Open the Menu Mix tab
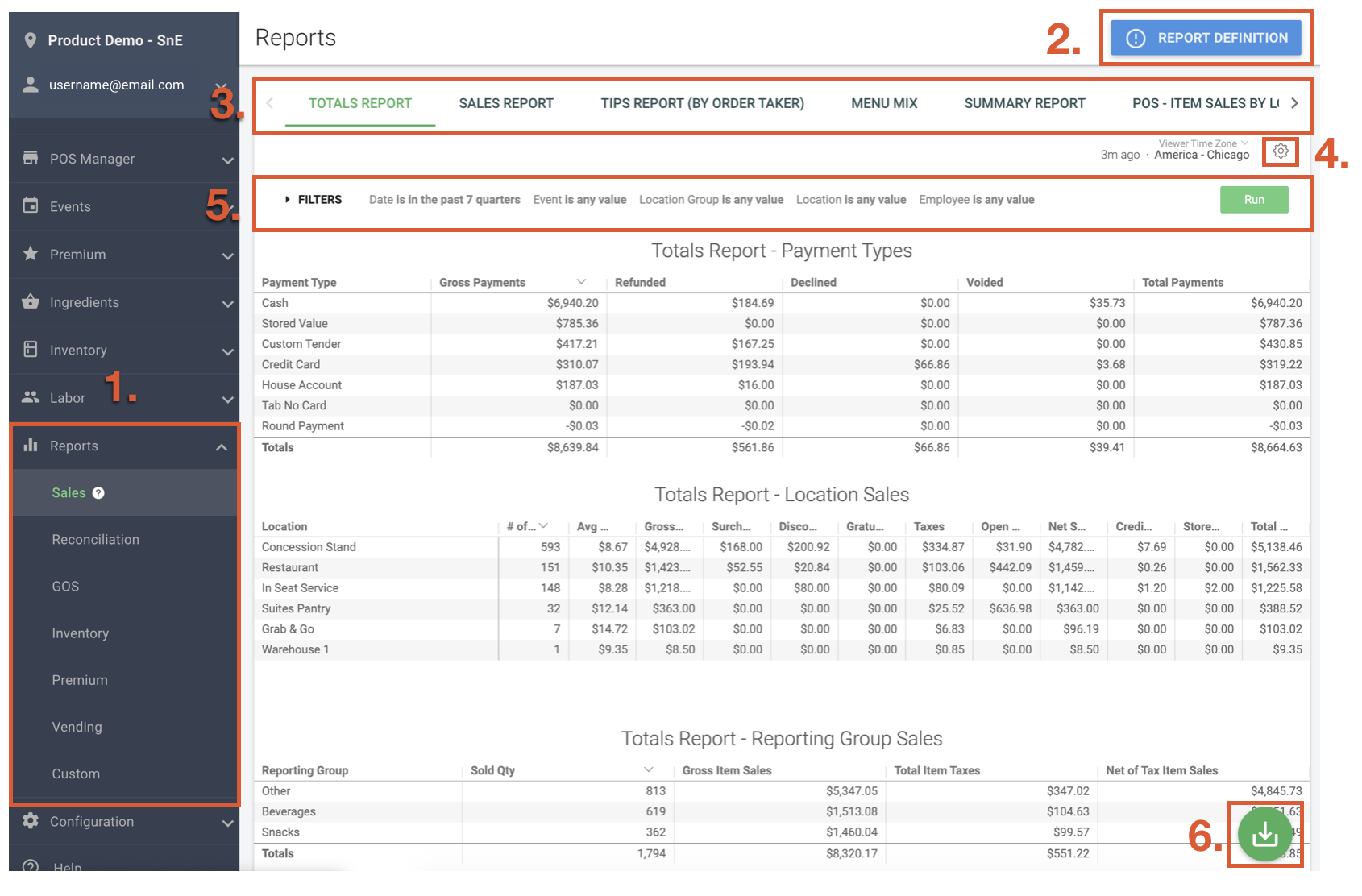This screenshot has height=896, width=1362. pyautogui.click(x=884, y=103)
